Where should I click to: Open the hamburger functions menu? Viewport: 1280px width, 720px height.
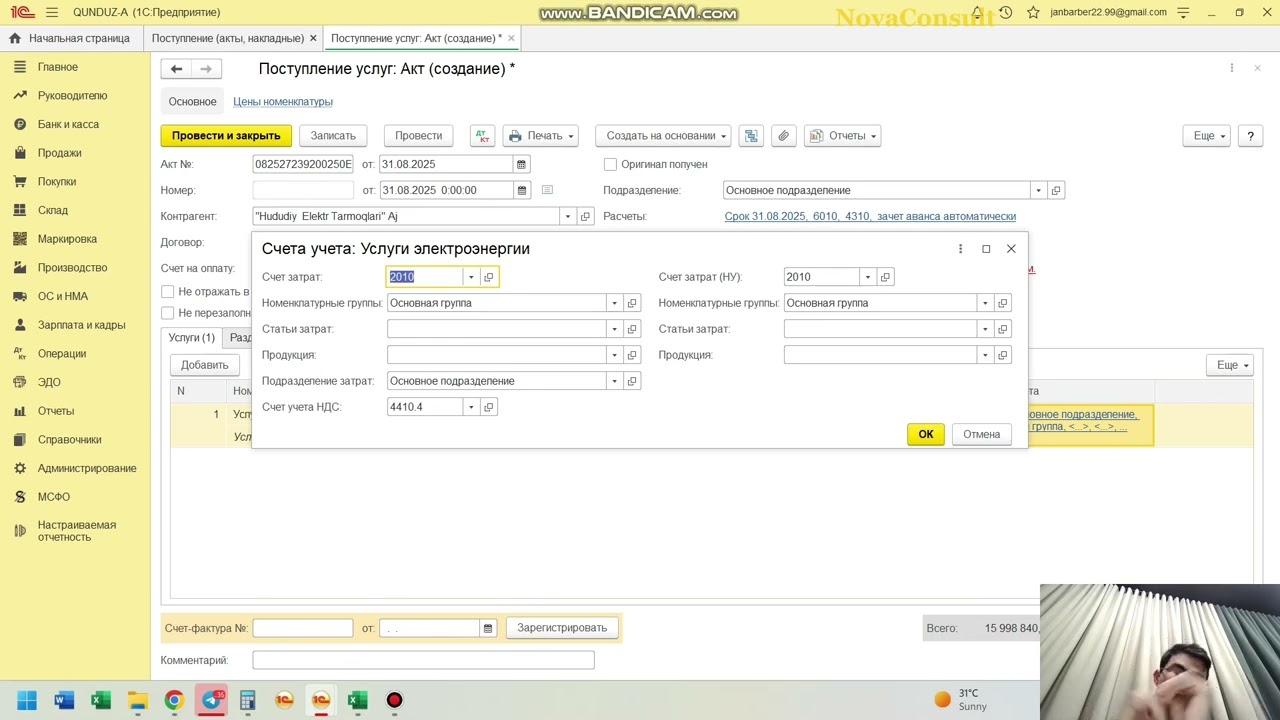(x=52, y=12)
